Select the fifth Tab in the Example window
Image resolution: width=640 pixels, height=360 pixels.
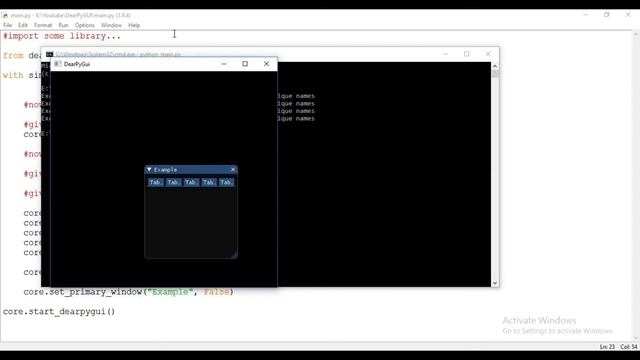point(226,182)
